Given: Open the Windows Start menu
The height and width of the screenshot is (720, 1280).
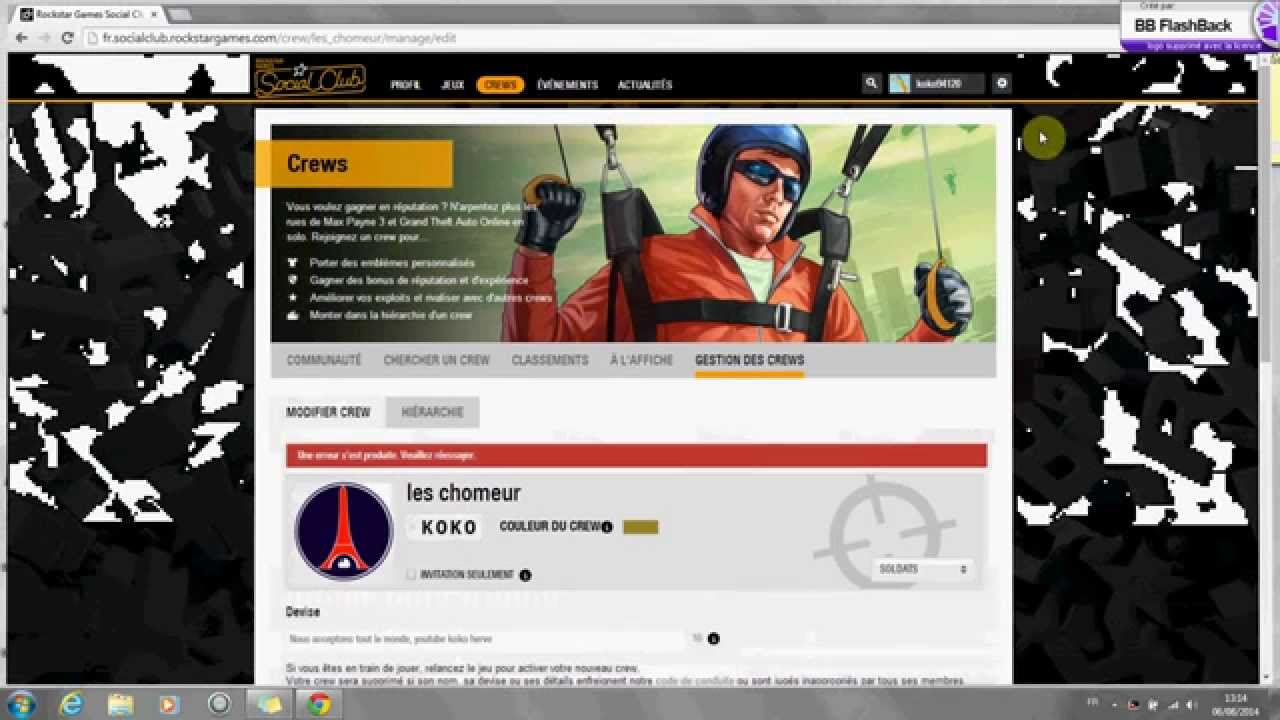Looking at the screenshot, I should (x=21, y=703).
